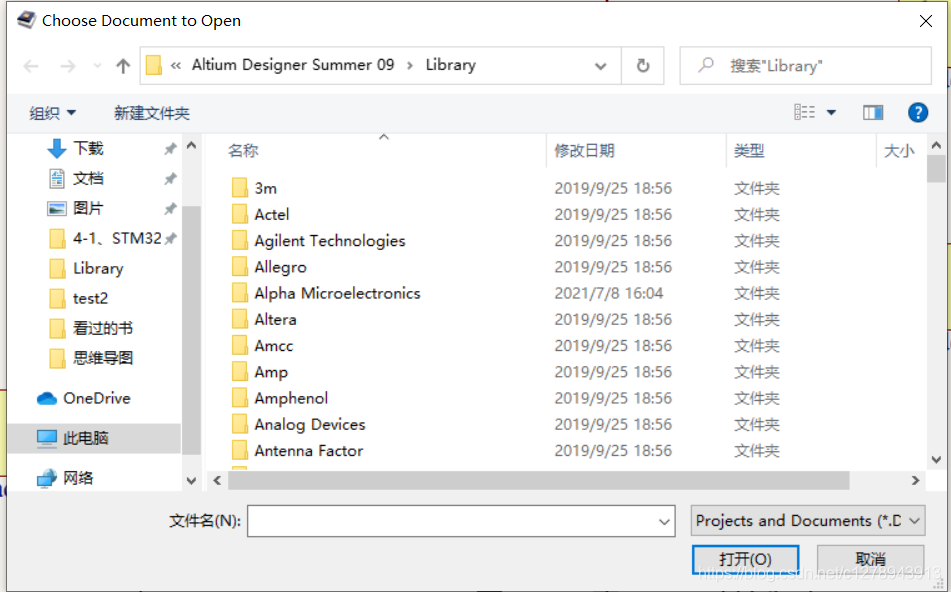Sort by the 名称 column header

243,151
